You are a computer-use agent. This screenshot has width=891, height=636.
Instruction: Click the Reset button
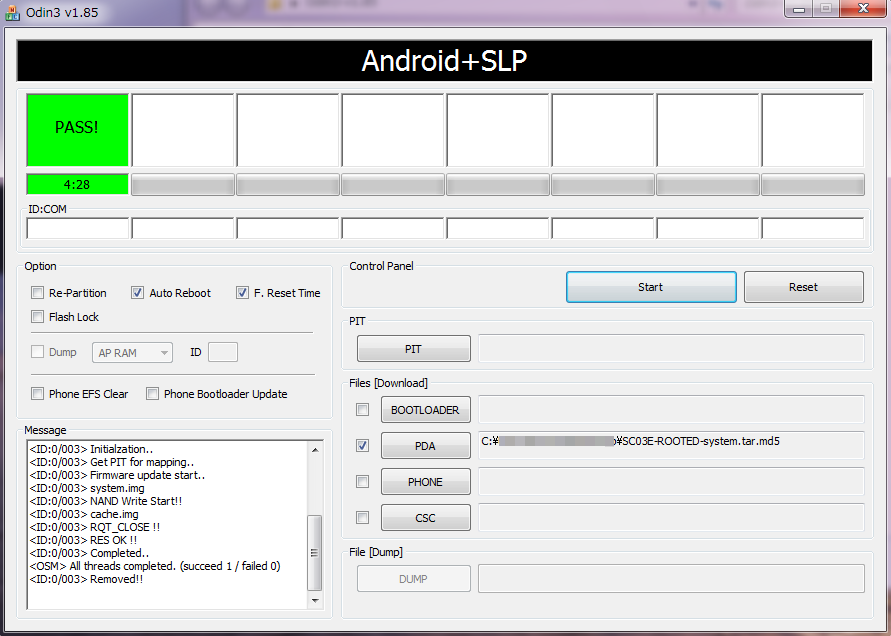coord(803,287)
